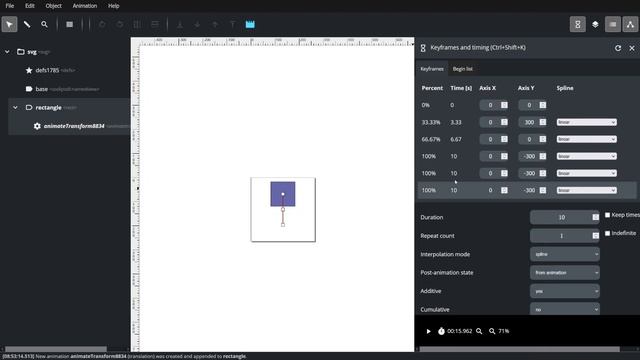Click the Duration stepper arrows
Image resolution: width=640 pixels, height=360 pixels.
pyautogui.click(x=596, y=217)
